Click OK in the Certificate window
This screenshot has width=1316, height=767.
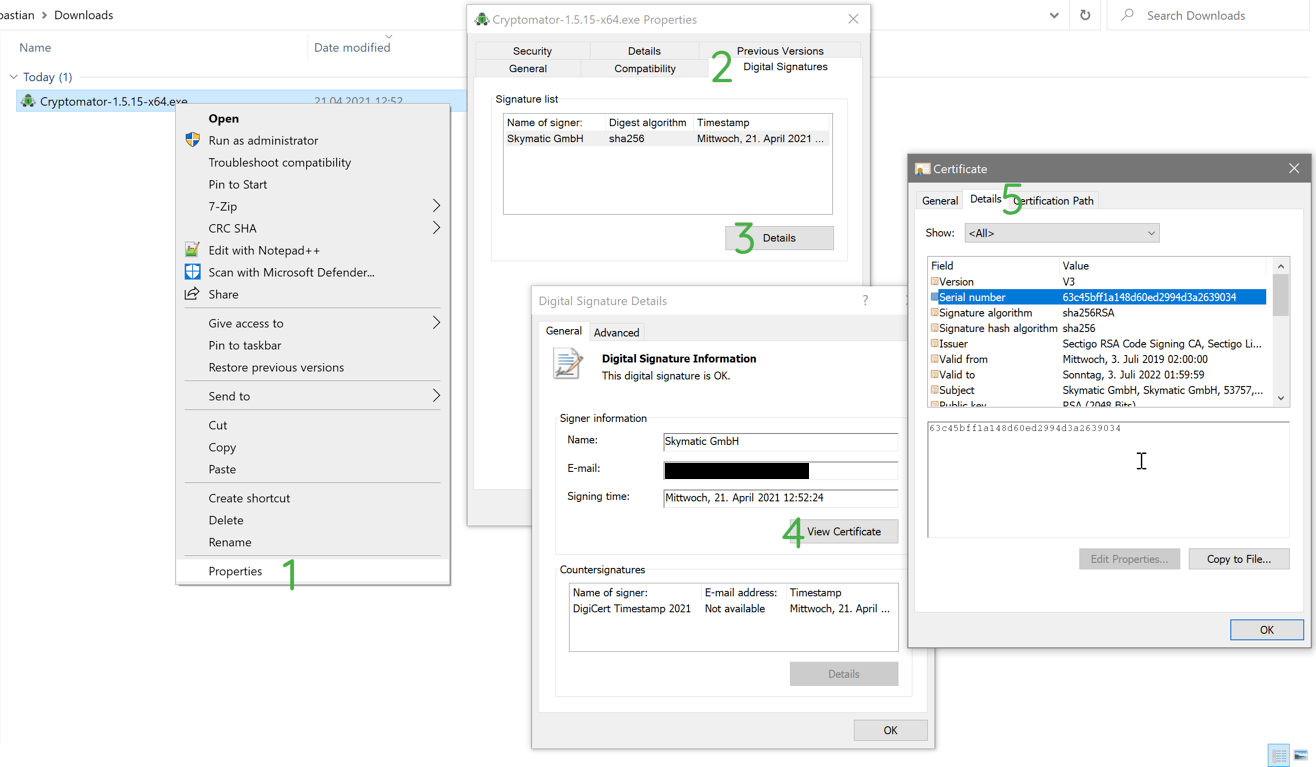[x=1267, y=630]
